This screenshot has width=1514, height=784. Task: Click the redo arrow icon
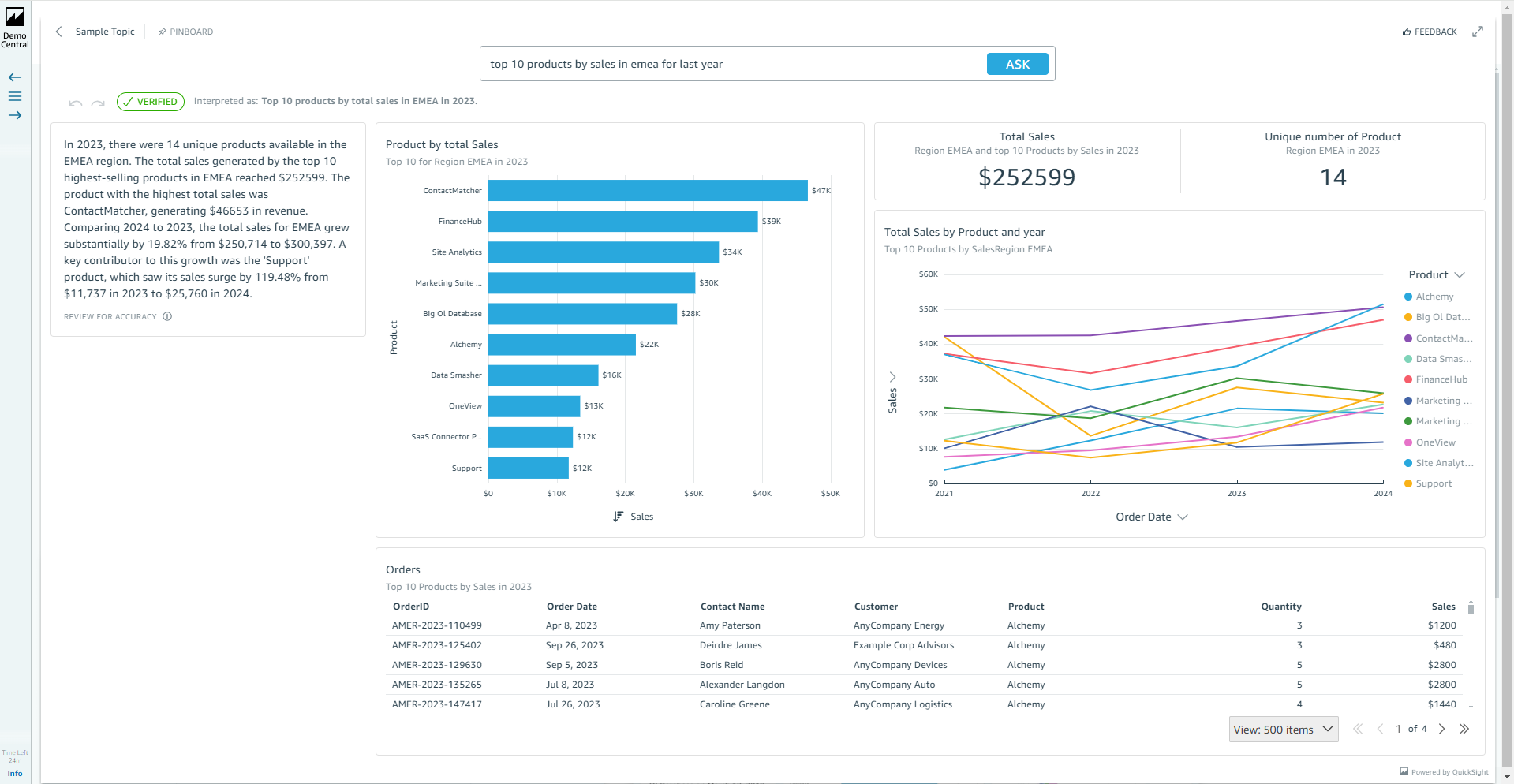98,102
